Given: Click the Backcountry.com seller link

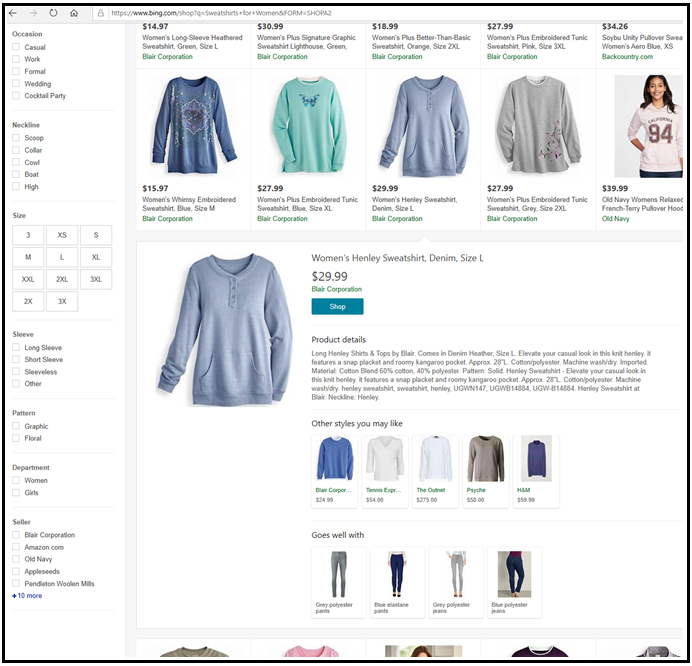Looking at the screenshot, I should click(627, 56).
